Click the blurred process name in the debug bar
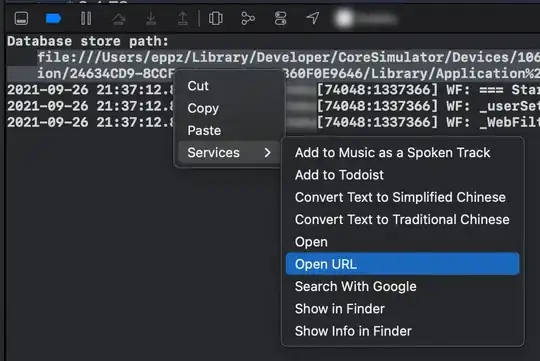 pyautogui.click(x=366, y=19)
